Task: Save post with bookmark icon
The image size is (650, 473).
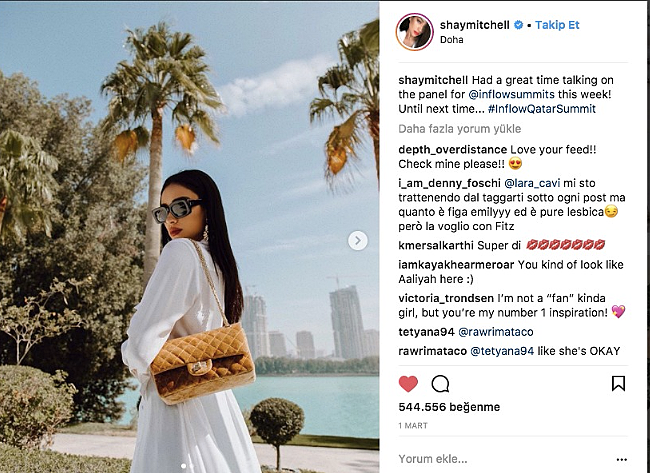Action: 618,383
